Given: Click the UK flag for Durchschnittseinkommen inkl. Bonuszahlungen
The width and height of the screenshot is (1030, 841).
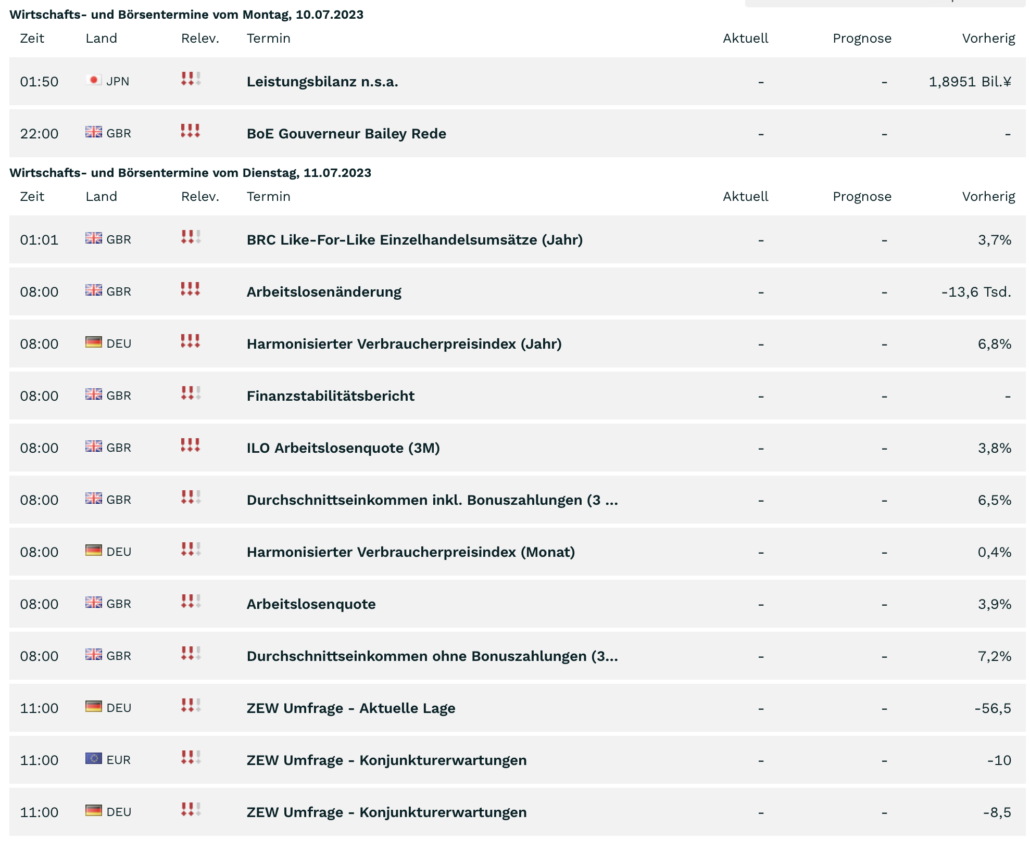Looking at the screenshot, I should click(93, 499).
